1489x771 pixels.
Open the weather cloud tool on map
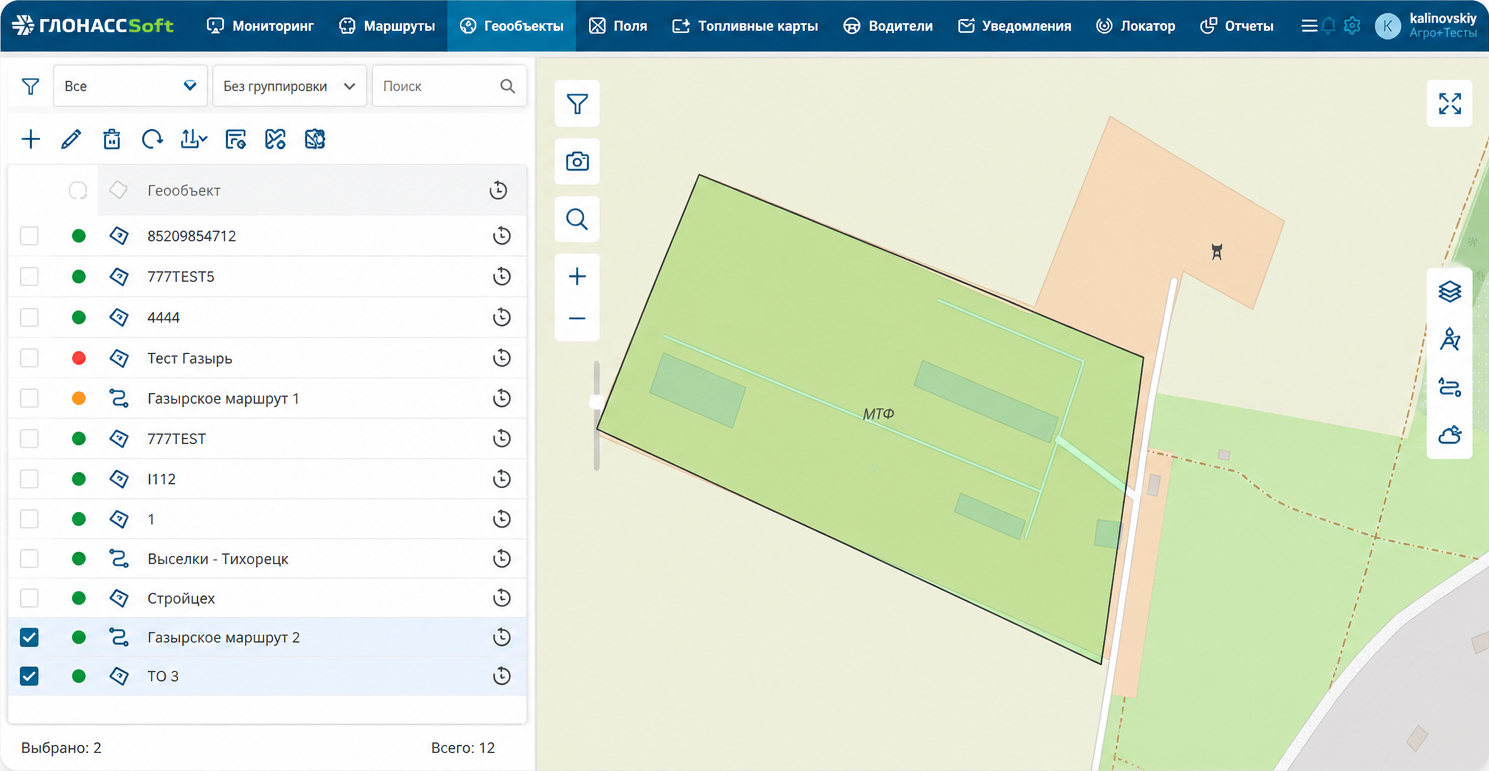coord(1450,435)
